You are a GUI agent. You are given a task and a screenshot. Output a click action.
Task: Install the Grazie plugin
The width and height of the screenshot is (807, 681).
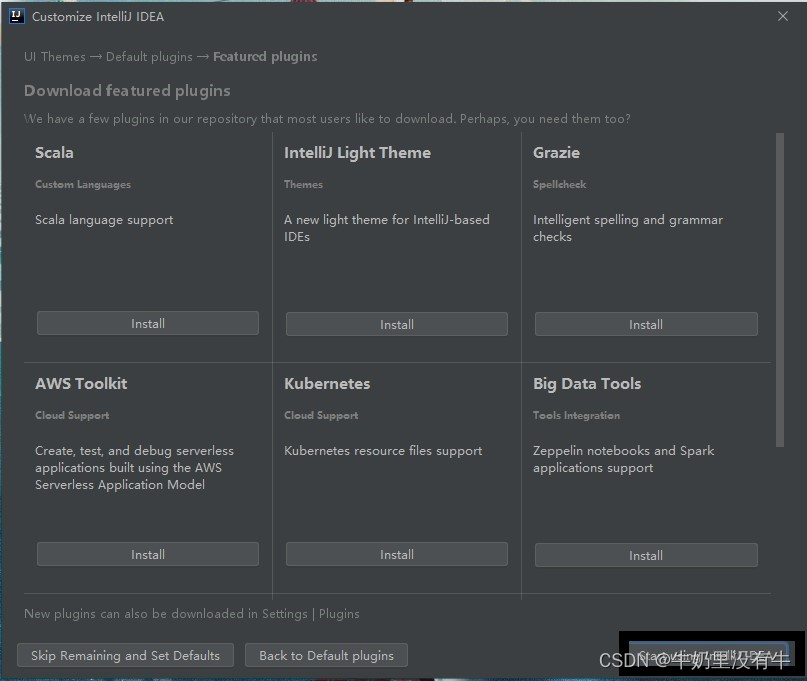click(646, 324)
